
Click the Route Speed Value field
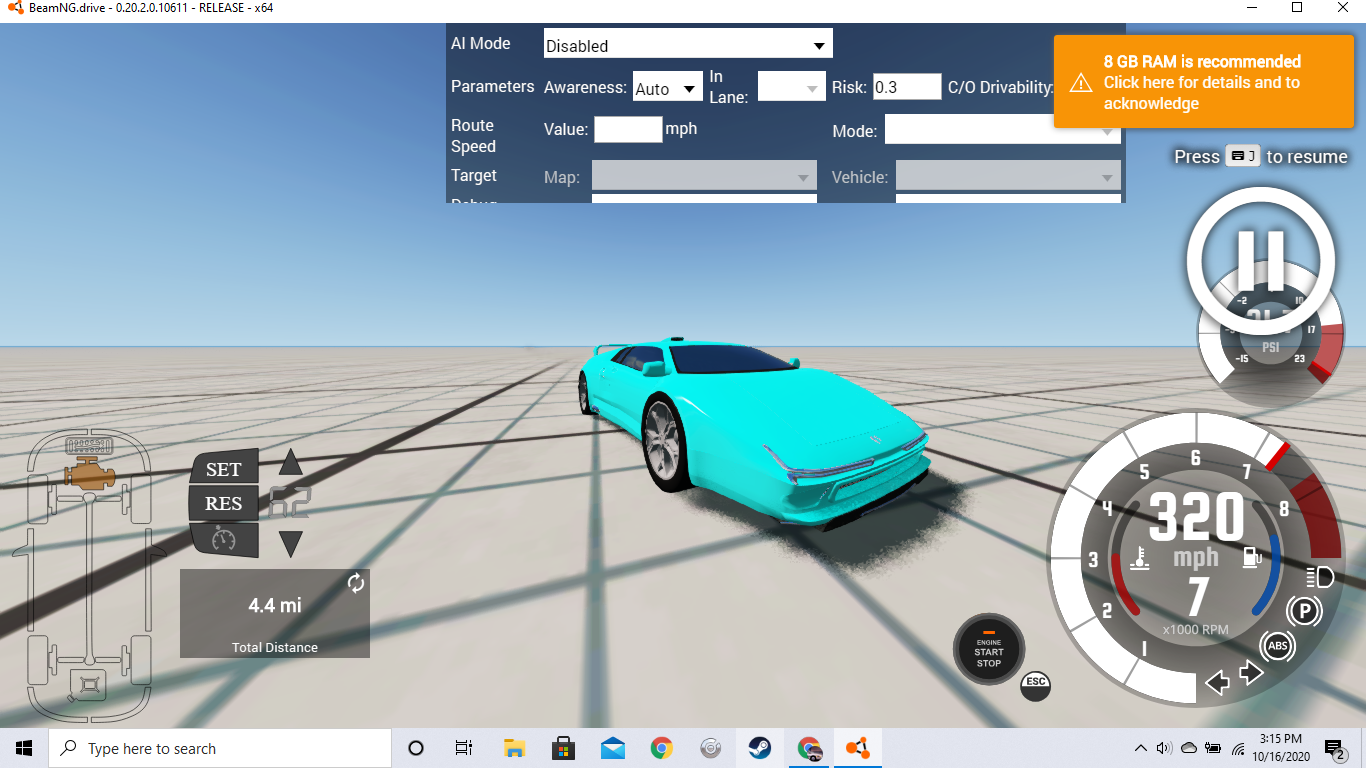pyautogui.click(x=628, y=129)
